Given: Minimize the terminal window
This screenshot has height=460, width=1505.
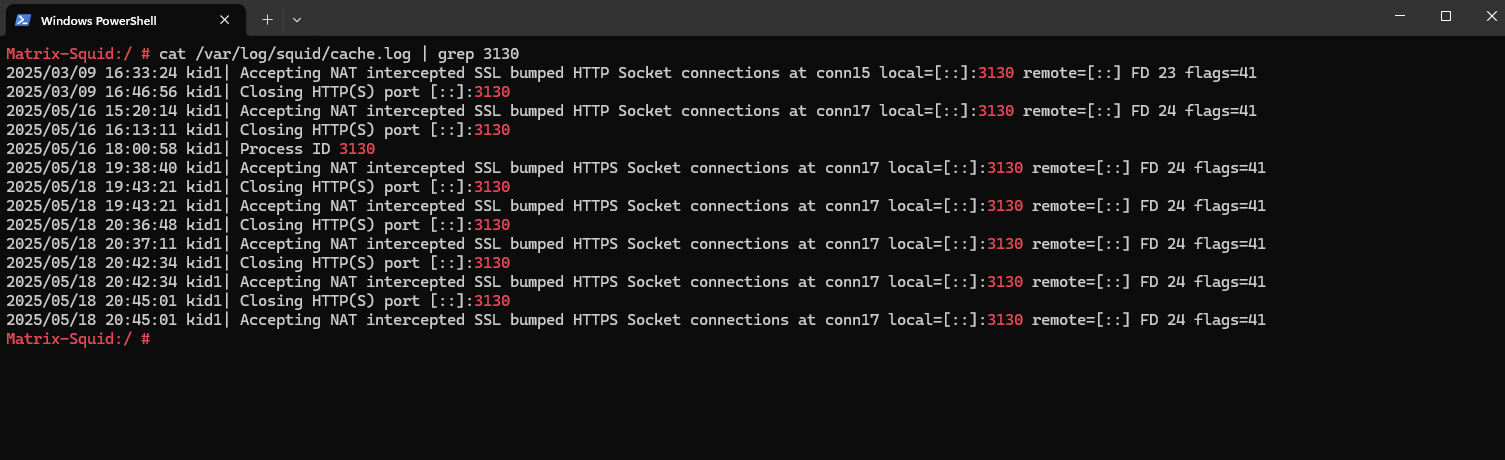Looking at the screenshot, I should tap(1400, 16).
